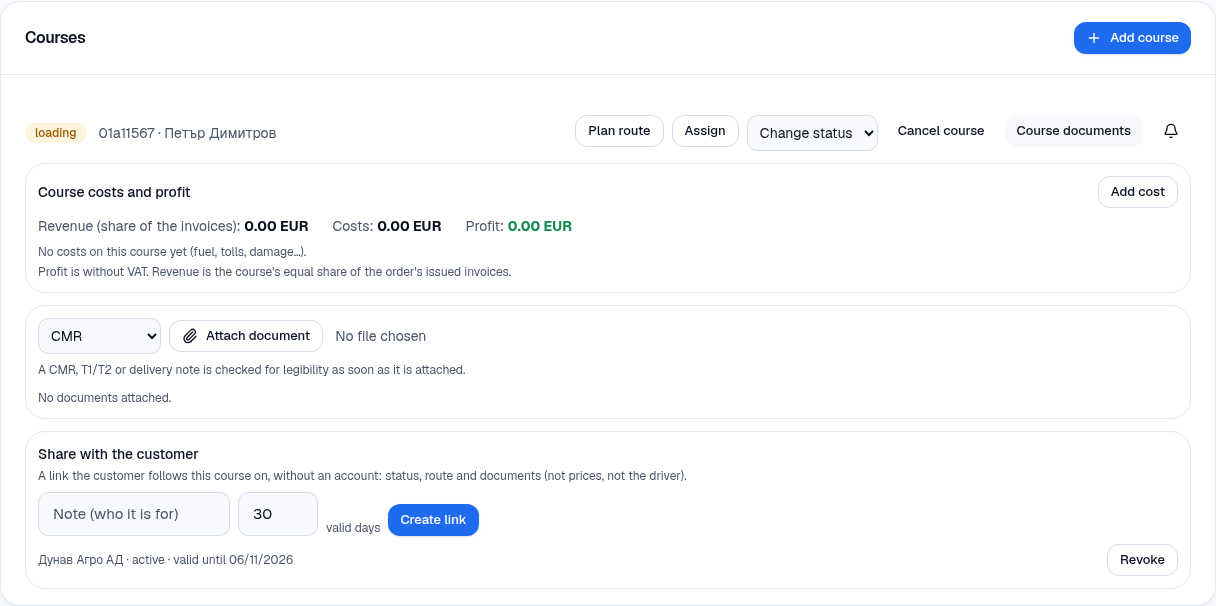Click the Course costs and profit heading
This screenshot has height=606, width=1216.
tap(114, 192)
